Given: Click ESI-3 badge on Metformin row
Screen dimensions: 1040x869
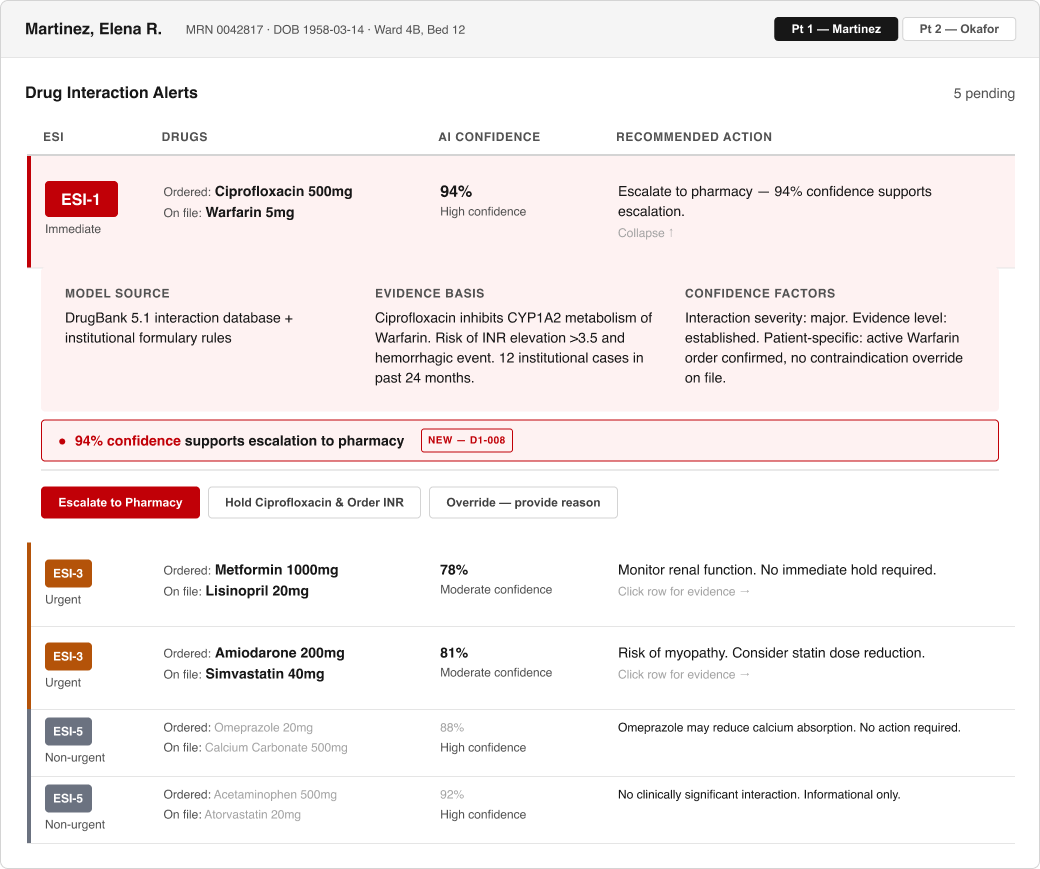Looking at the screenshot, I should point(68,573).
